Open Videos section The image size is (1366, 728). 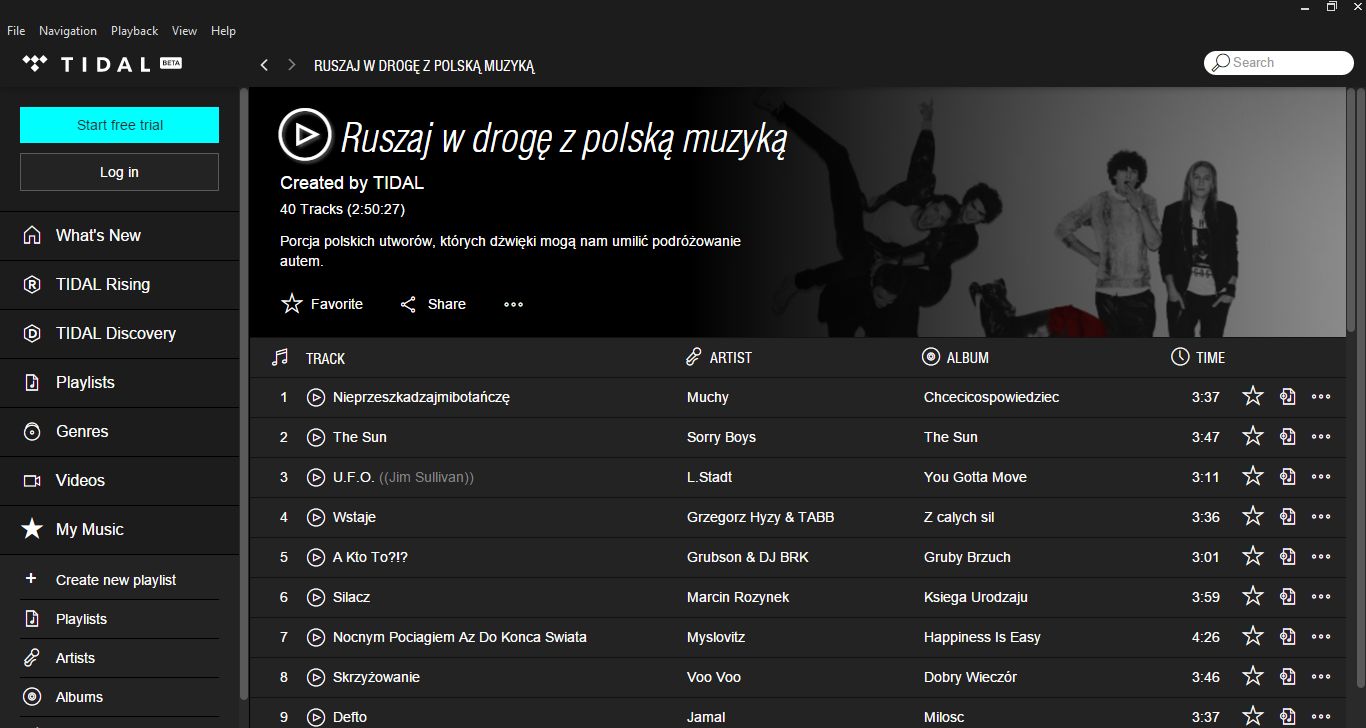pyautogui.click(x=120, y=481)
